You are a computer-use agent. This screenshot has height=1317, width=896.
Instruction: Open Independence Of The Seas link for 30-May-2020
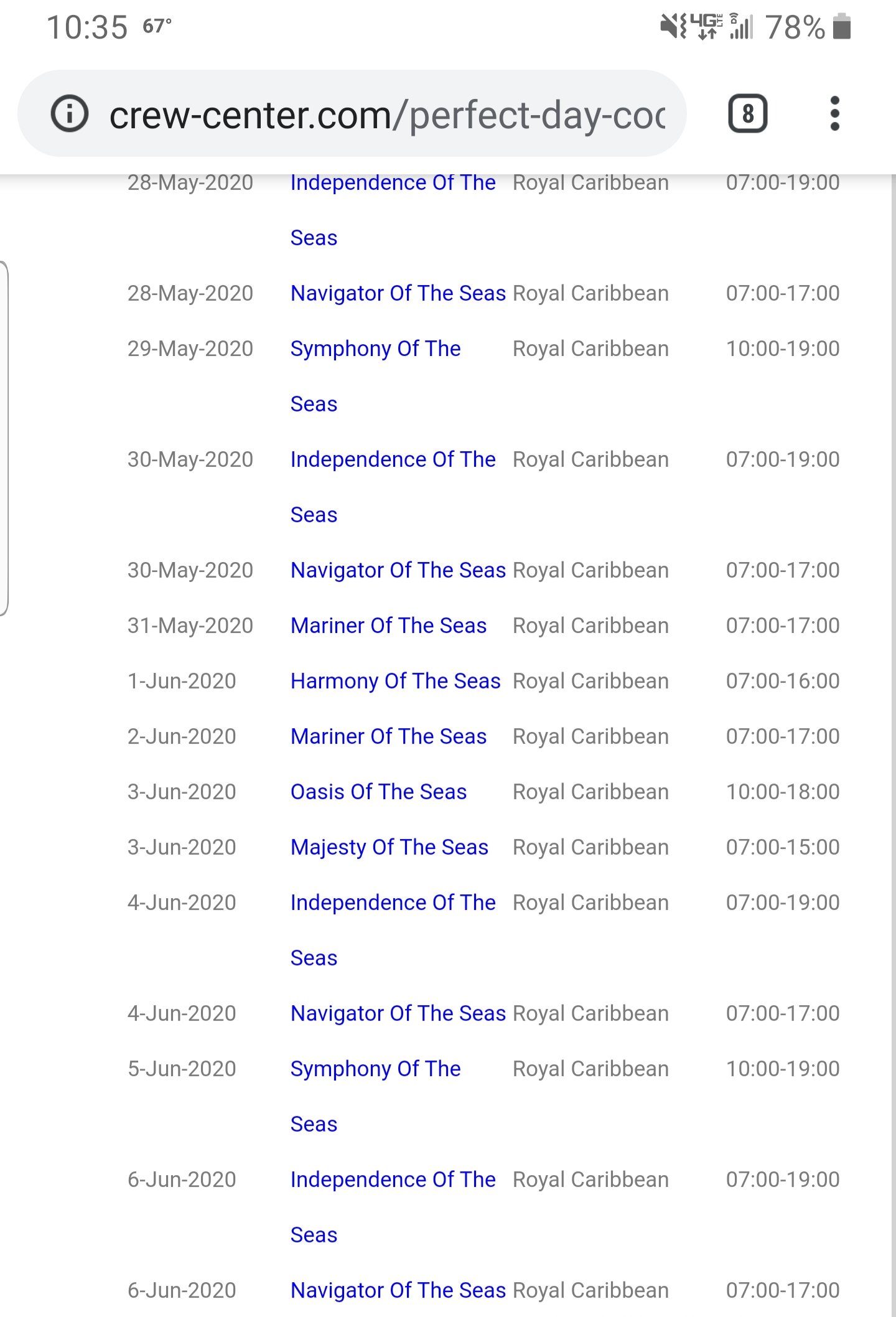(393, 487)
